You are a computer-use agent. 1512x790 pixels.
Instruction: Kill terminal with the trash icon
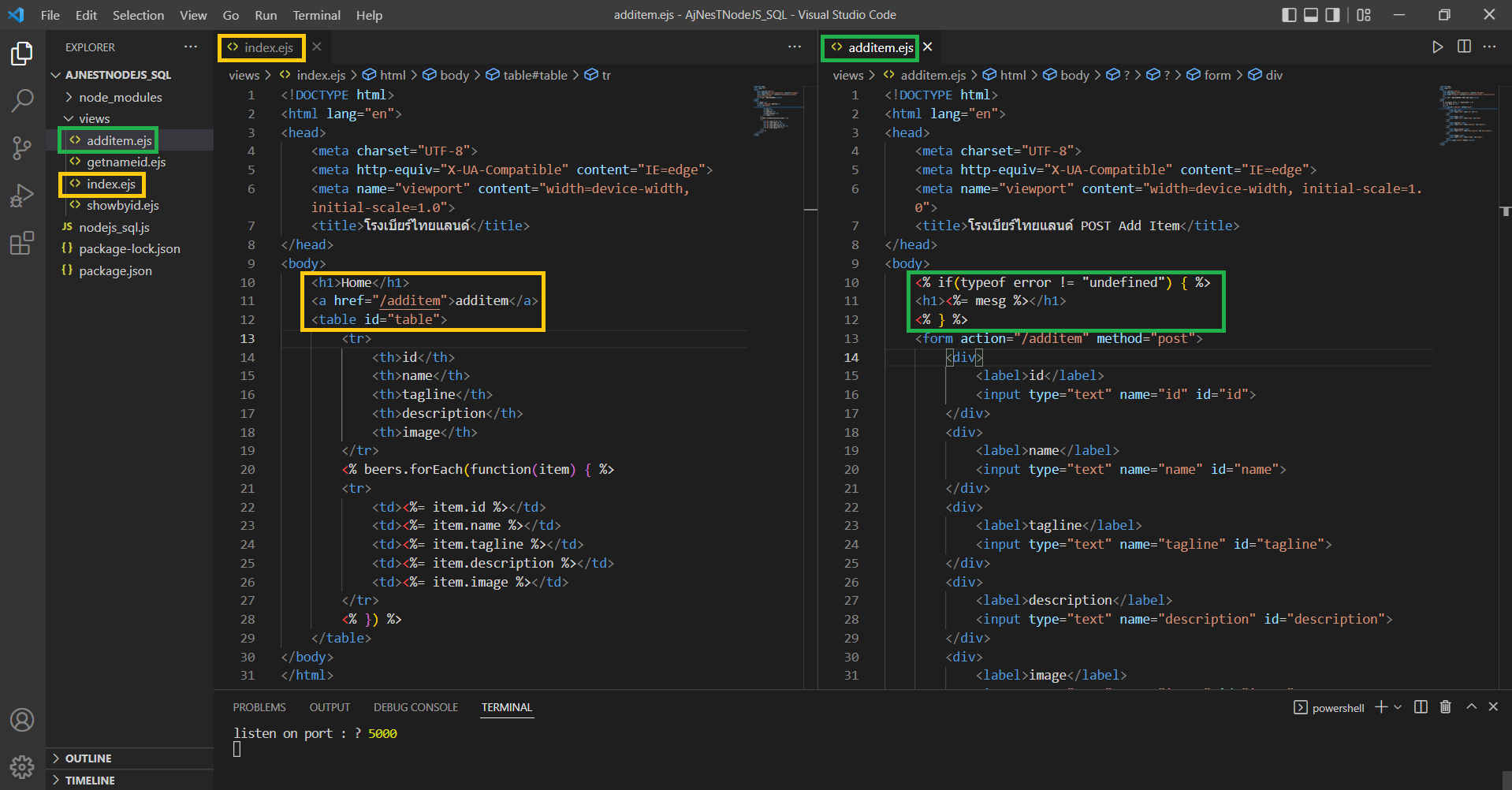[x=1445, y=707]
